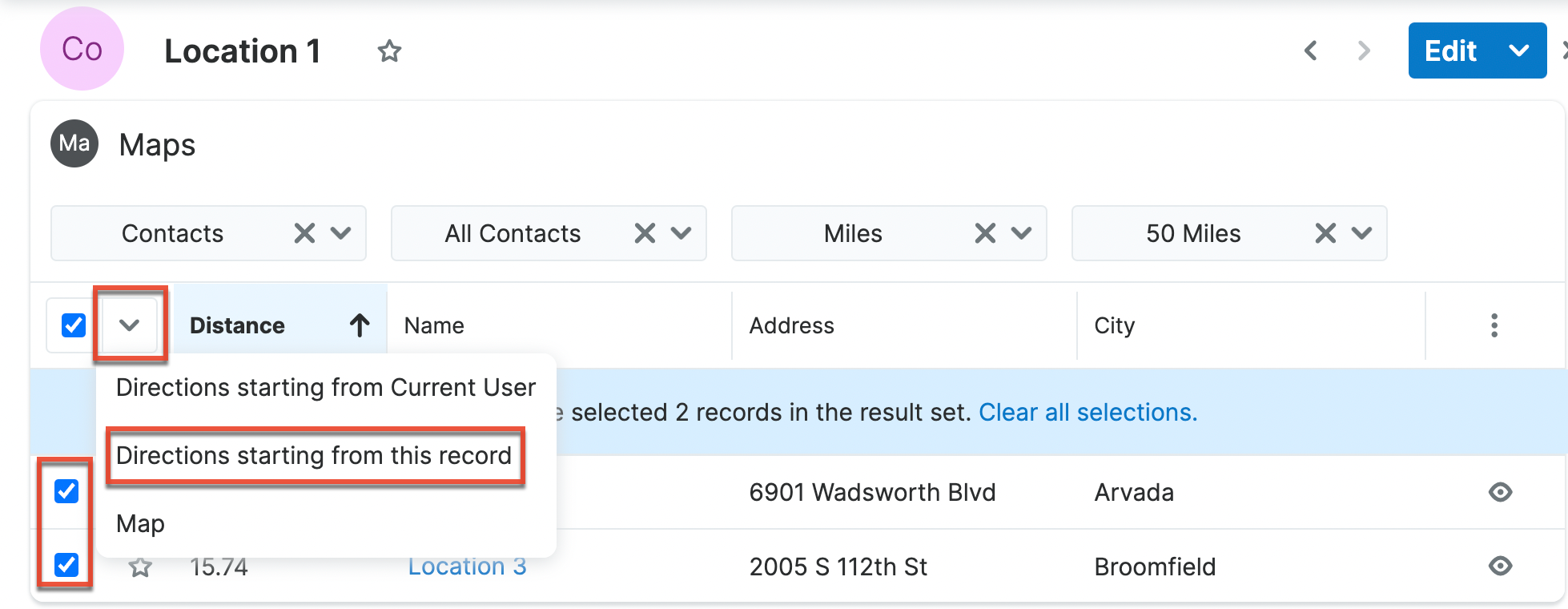Clear the All Contacts filter selection
Image resolution: width=1568 pixels, height=609 pixels.
click(645, 233)
